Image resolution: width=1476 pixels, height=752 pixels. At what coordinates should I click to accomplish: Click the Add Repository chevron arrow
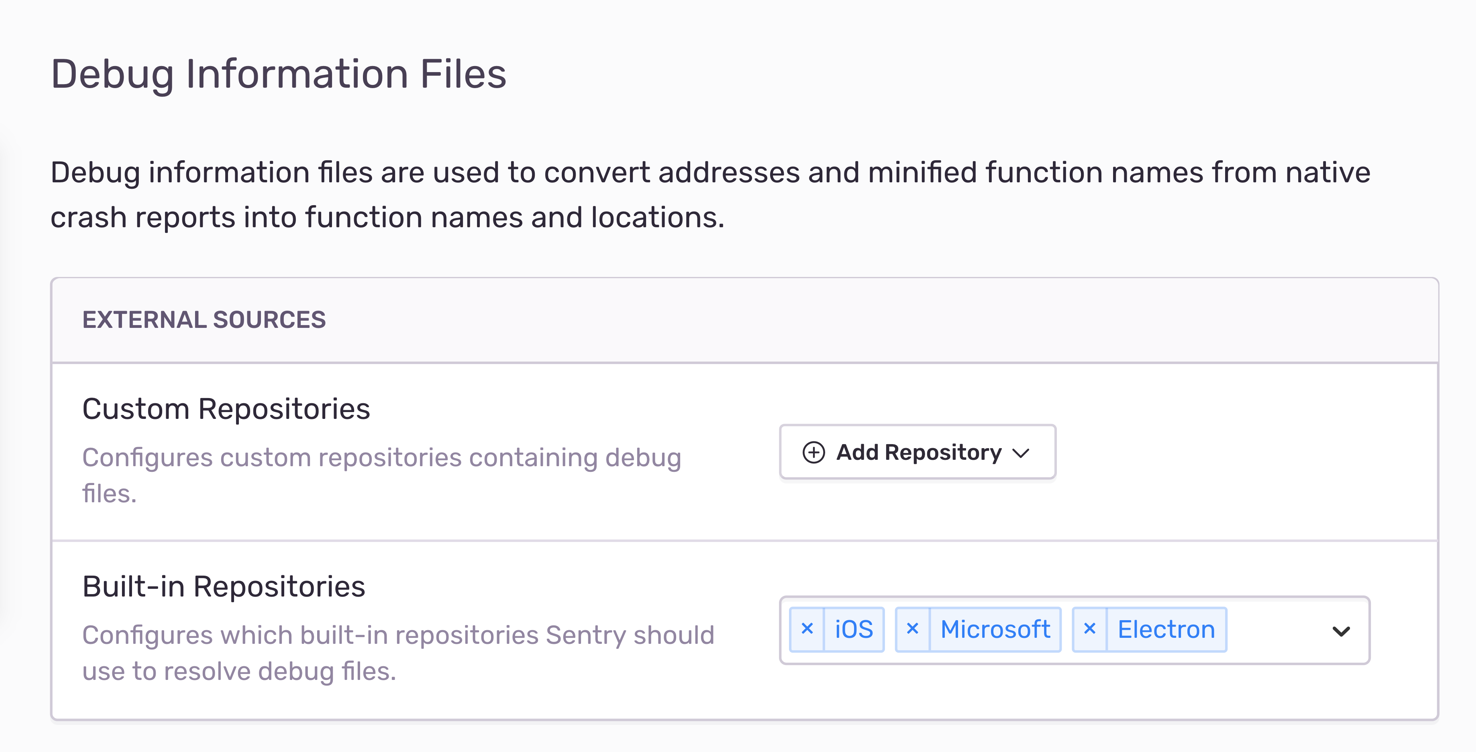coord(1021,453)
